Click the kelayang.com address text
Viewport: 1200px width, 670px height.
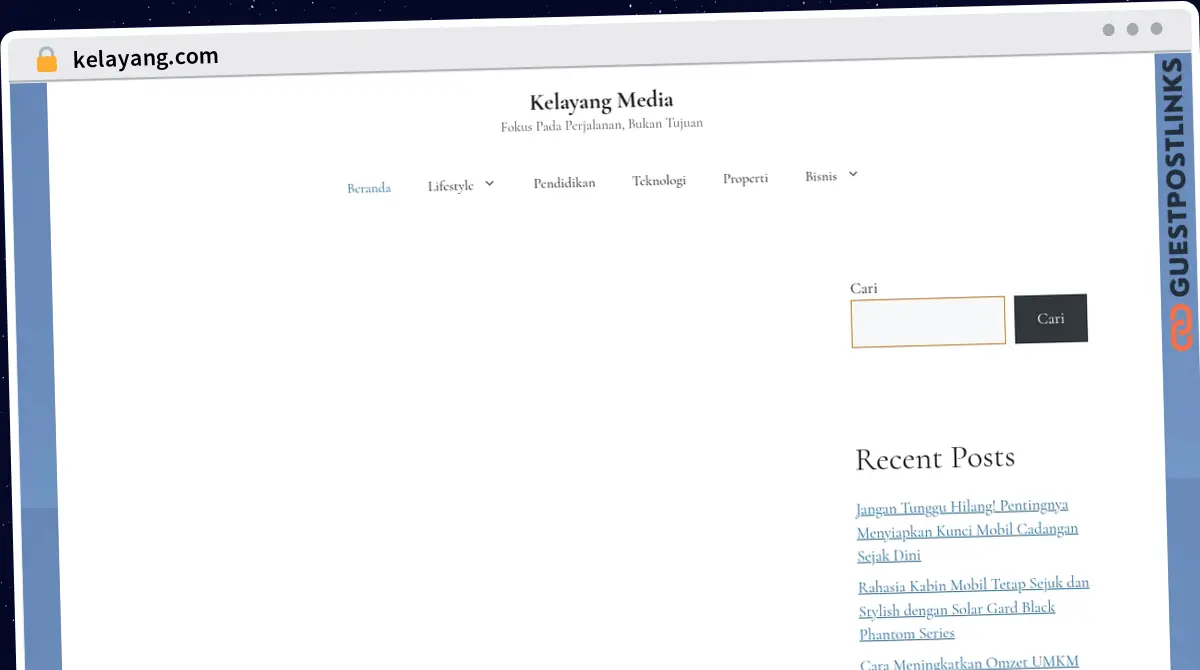145,58
